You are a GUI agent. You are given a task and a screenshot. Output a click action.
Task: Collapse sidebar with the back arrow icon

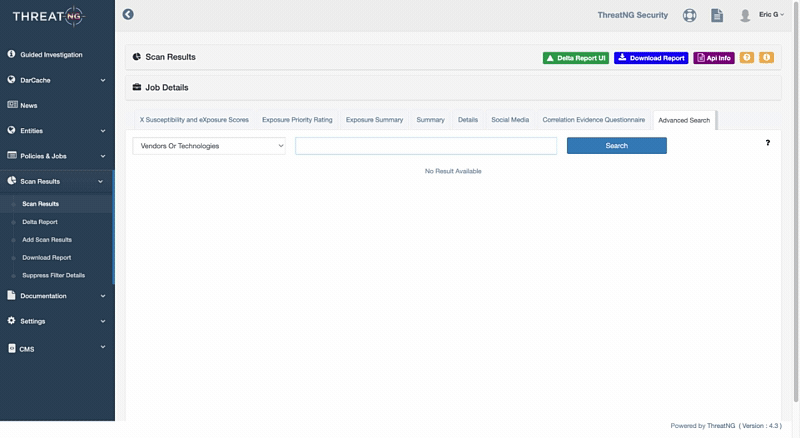128,14
